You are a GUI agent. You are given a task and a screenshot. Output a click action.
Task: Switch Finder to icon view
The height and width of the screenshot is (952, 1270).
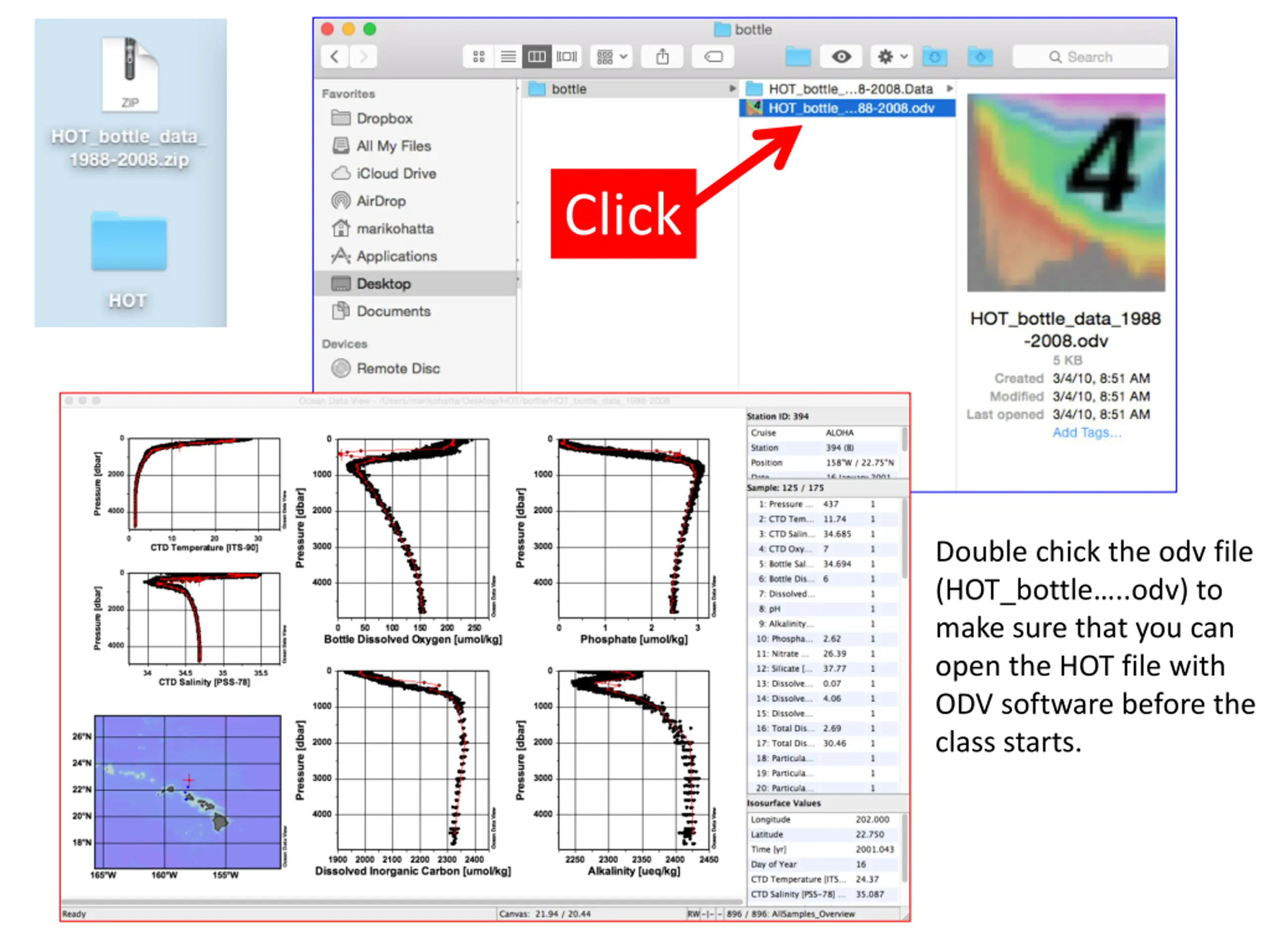pyautogui.click(x=478, y=57)
